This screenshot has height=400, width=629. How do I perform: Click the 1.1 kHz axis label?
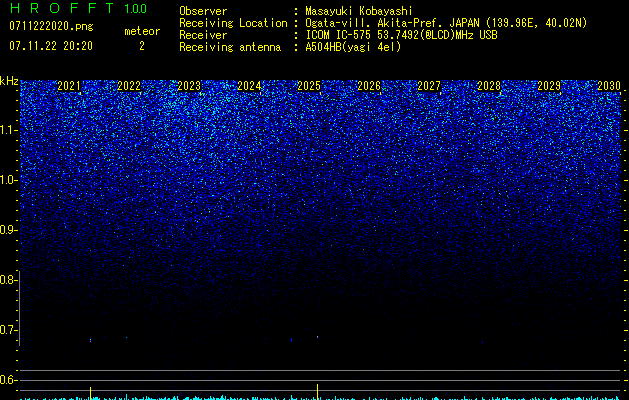pos(8,130)
